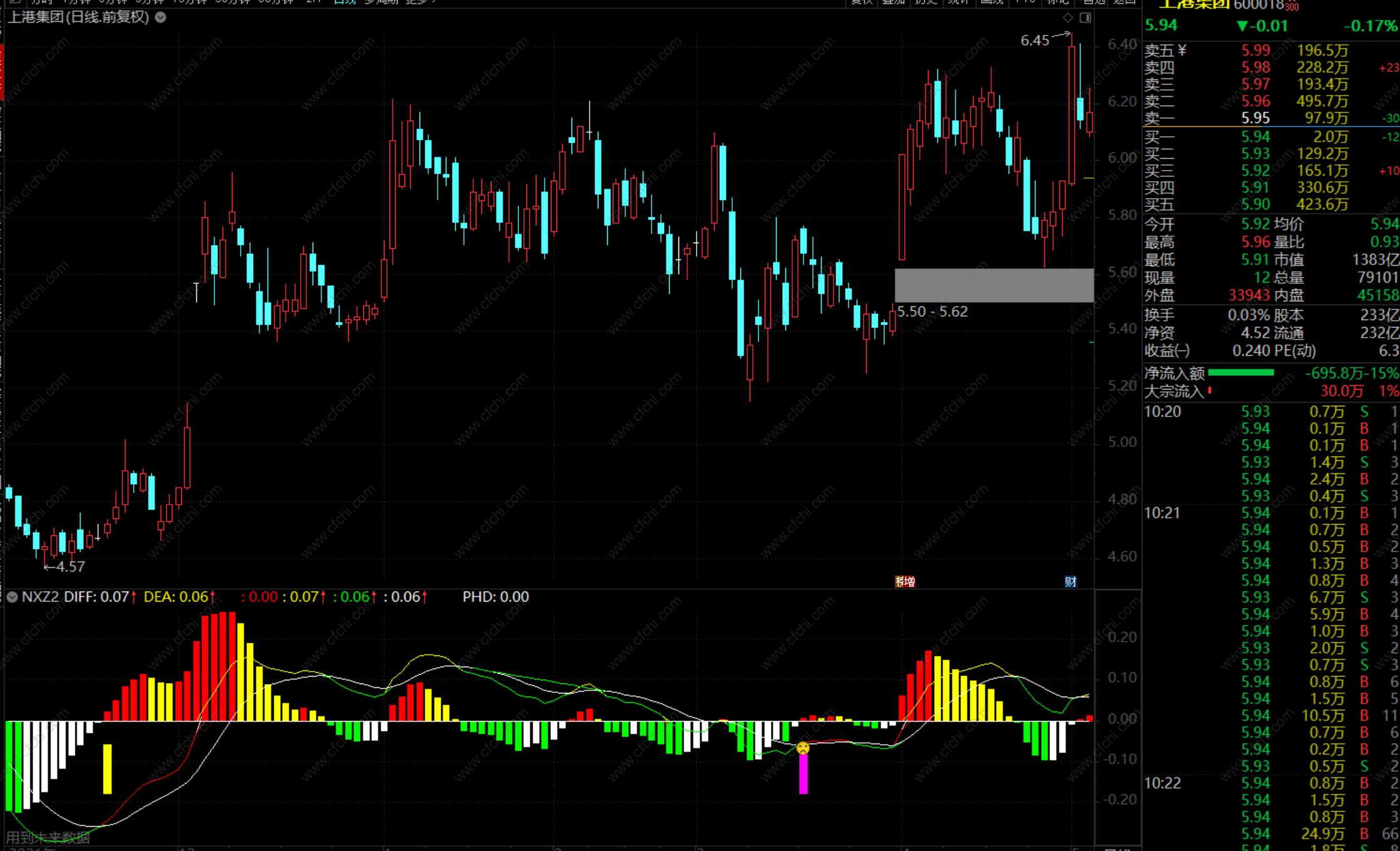This screenshot has height=851, width=1400.
Task: Open the 大宗流入 row
Action: pos(1174,391)
